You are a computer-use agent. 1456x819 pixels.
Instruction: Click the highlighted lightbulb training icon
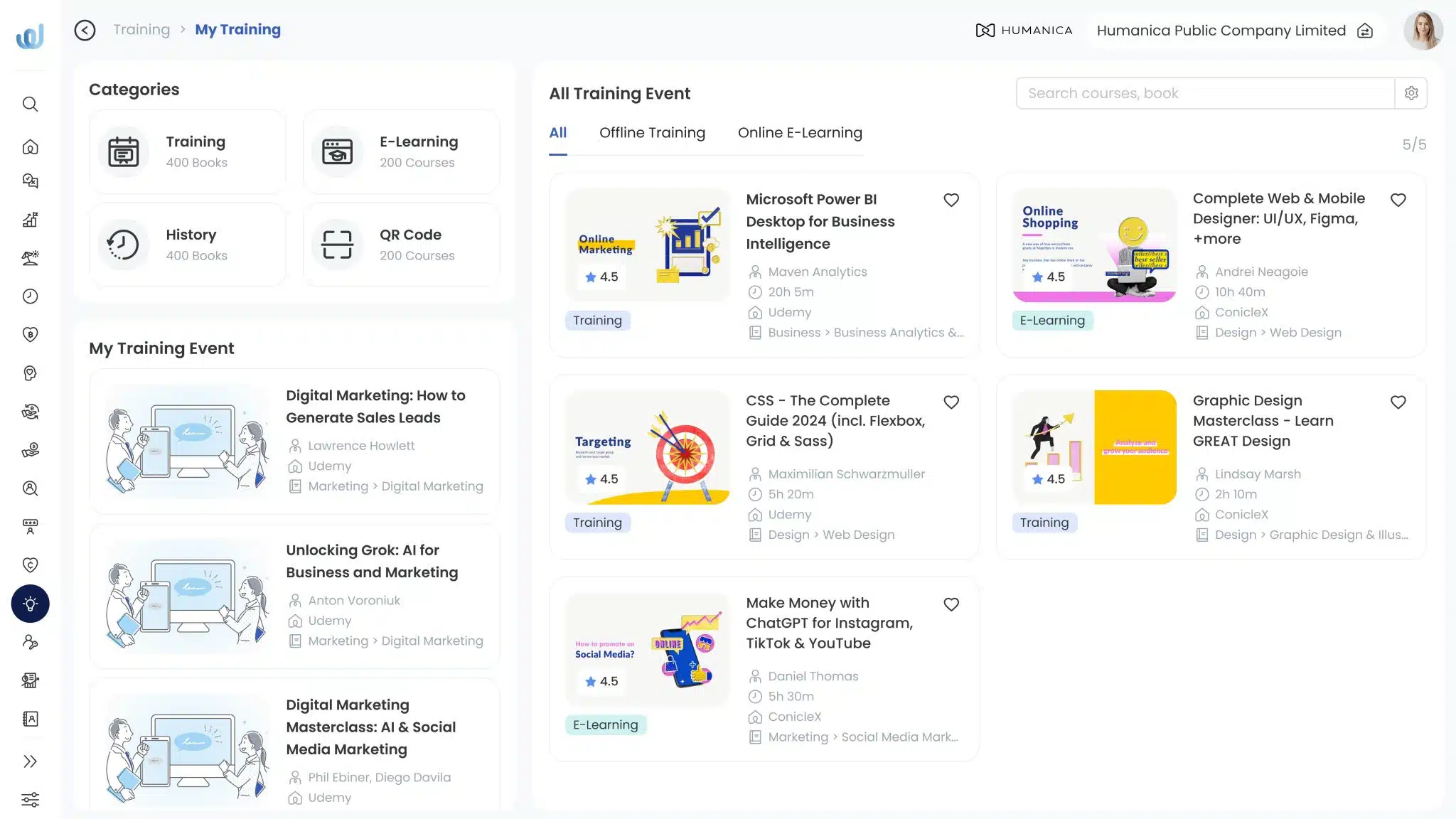click(30, 604)
